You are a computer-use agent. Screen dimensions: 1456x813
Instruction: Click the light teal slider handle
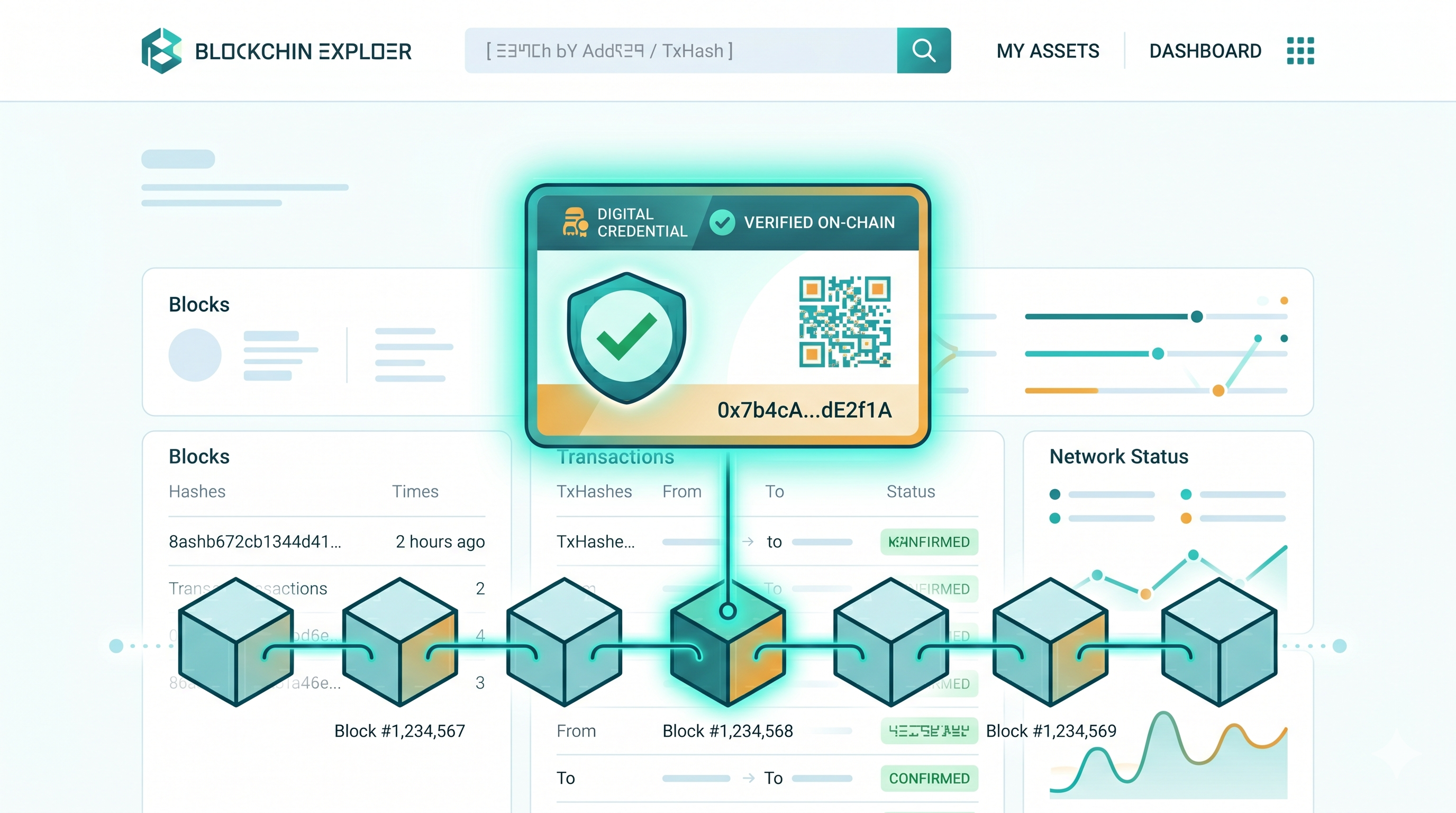pyautogui.click(x=1158, y=354)
